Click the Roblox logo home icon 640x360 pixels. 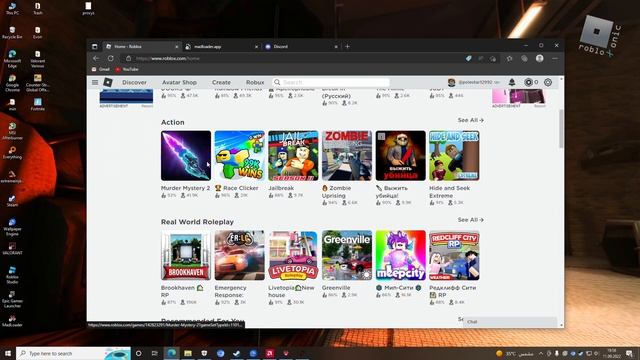point(108,82)
